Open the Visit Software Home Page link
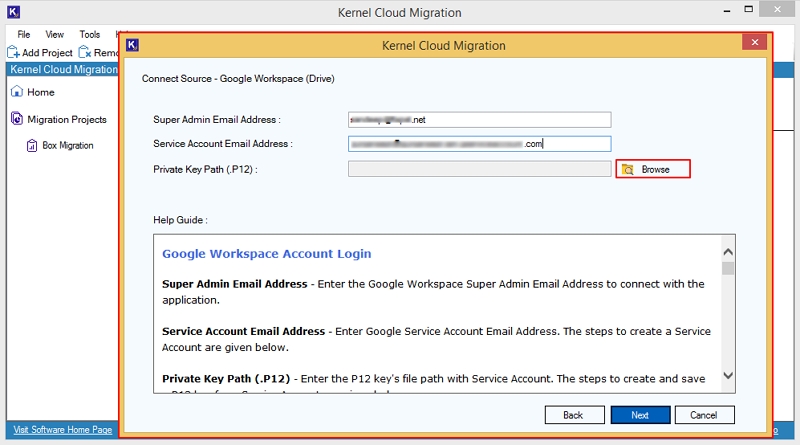Image resolution: width=800 pixels, height=445 pixels. (x=63, y=430)
